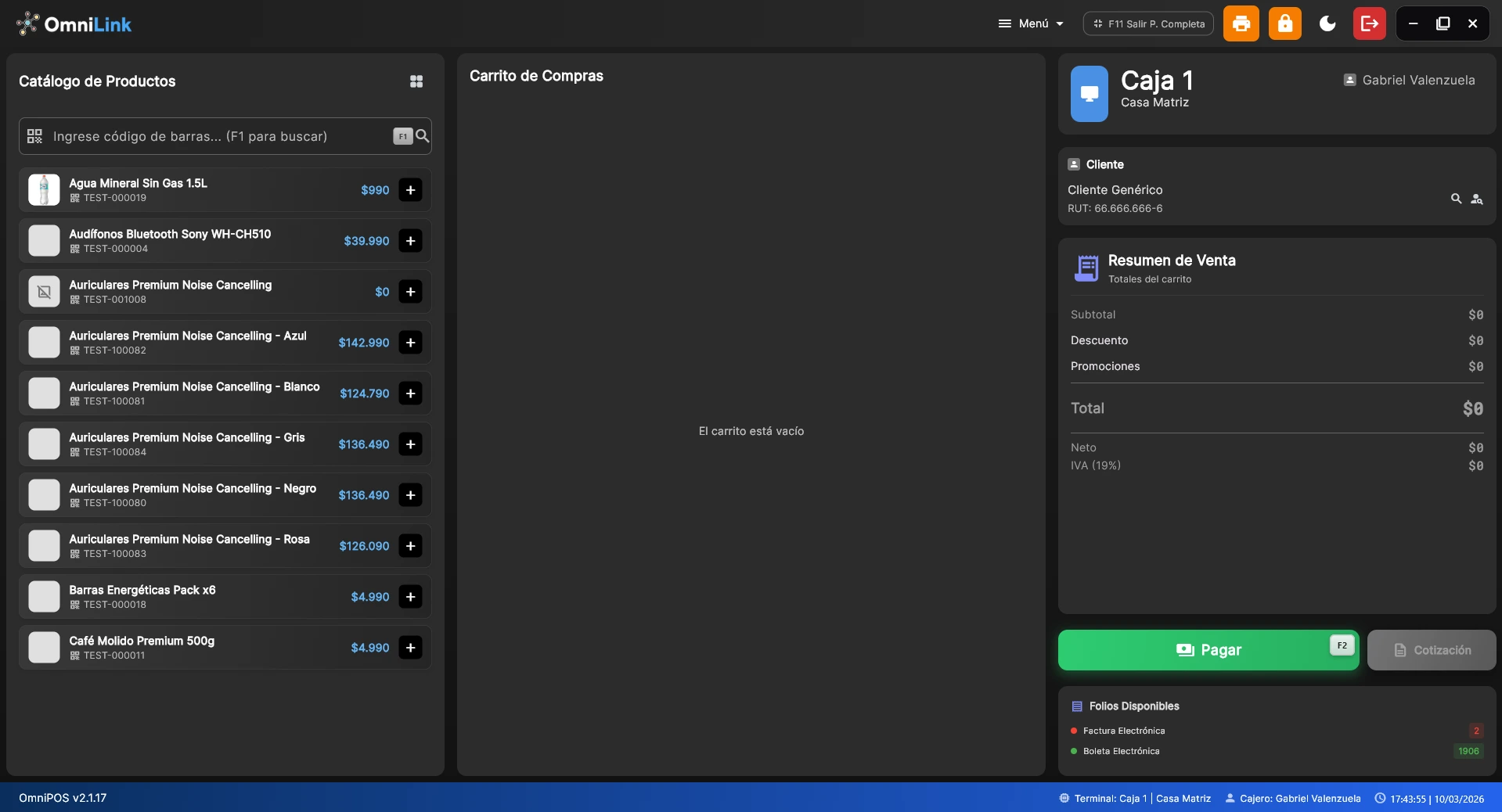
Task: Click the Total amount $0
Action: [x=1473, y=408]
